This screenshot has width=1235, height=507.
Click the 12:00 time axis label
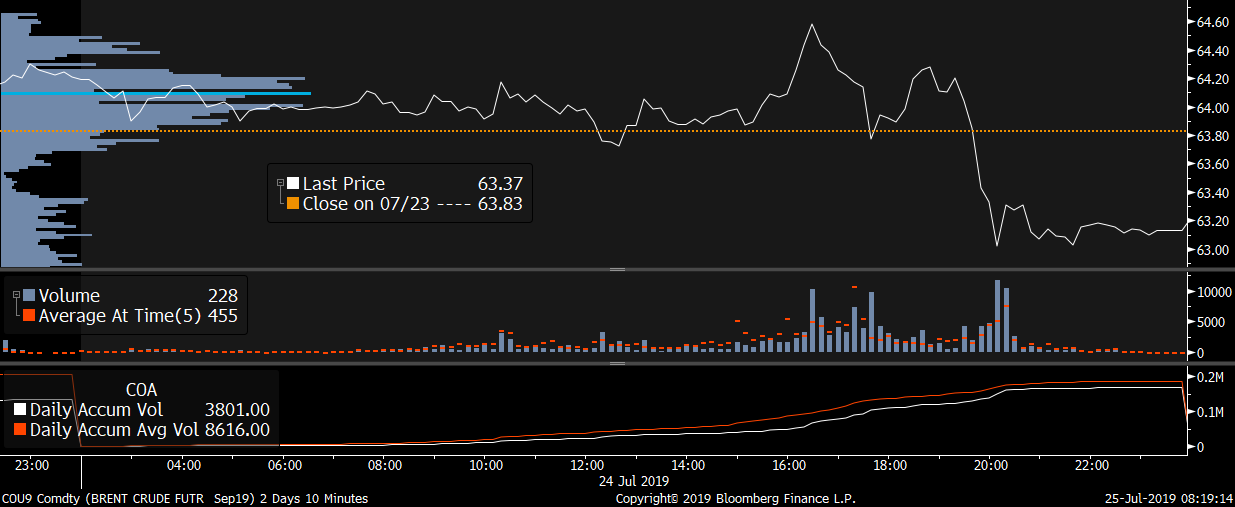click(587, 465)
